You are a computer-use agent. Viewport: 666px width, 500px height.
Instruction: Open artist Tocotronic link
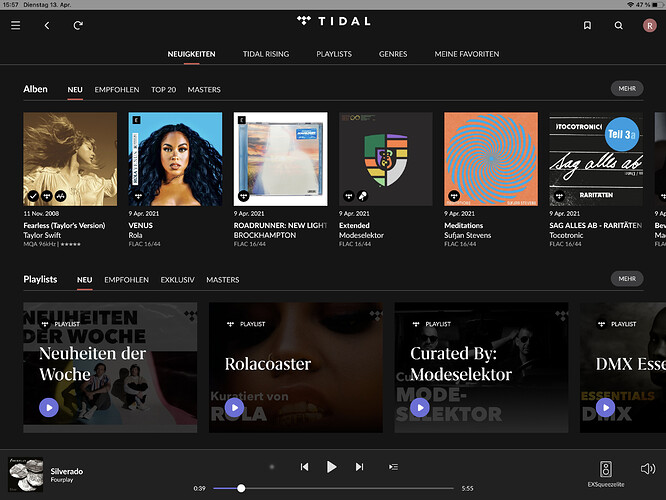click(x=566, y=235)
